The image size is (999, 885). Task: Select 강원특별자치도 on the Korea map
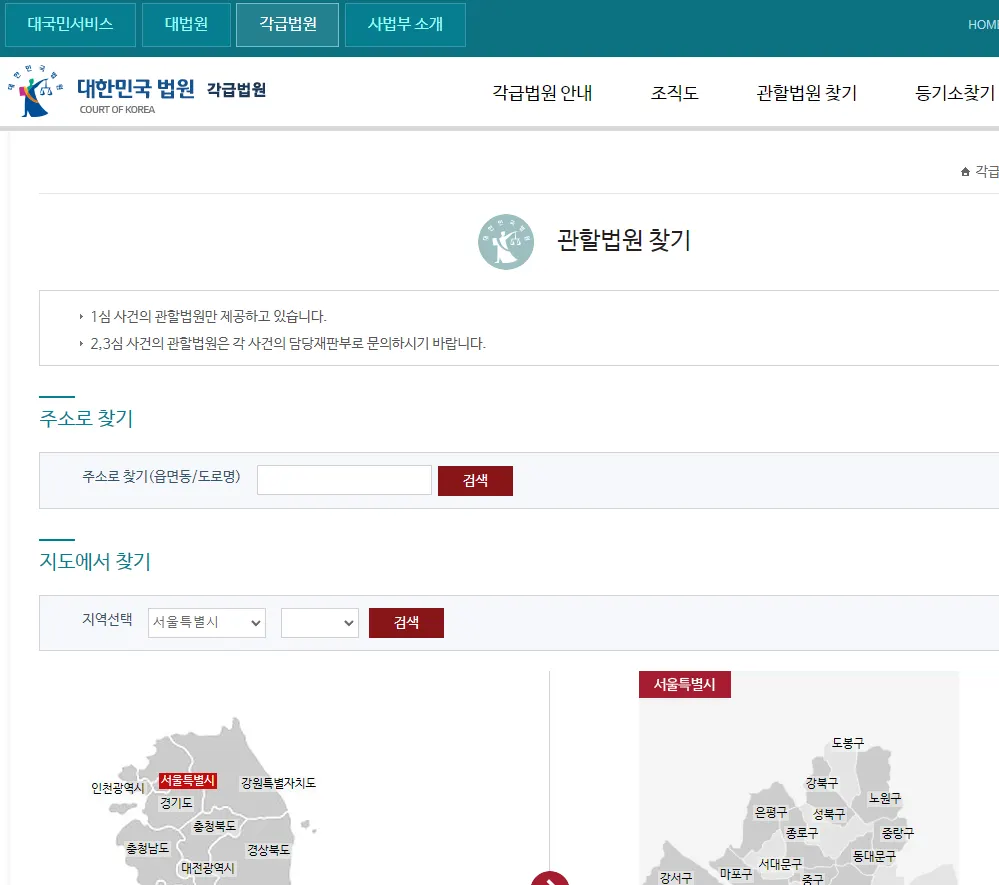[x=278, y=783]
